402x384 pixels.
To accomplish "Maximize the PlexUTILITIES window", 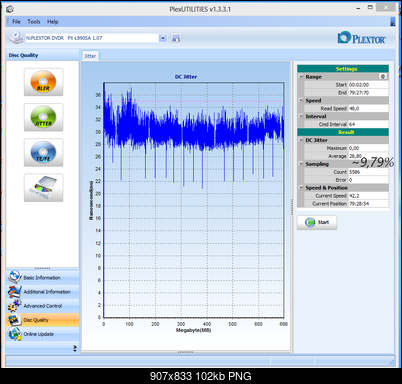I will [x=370, y=7].
